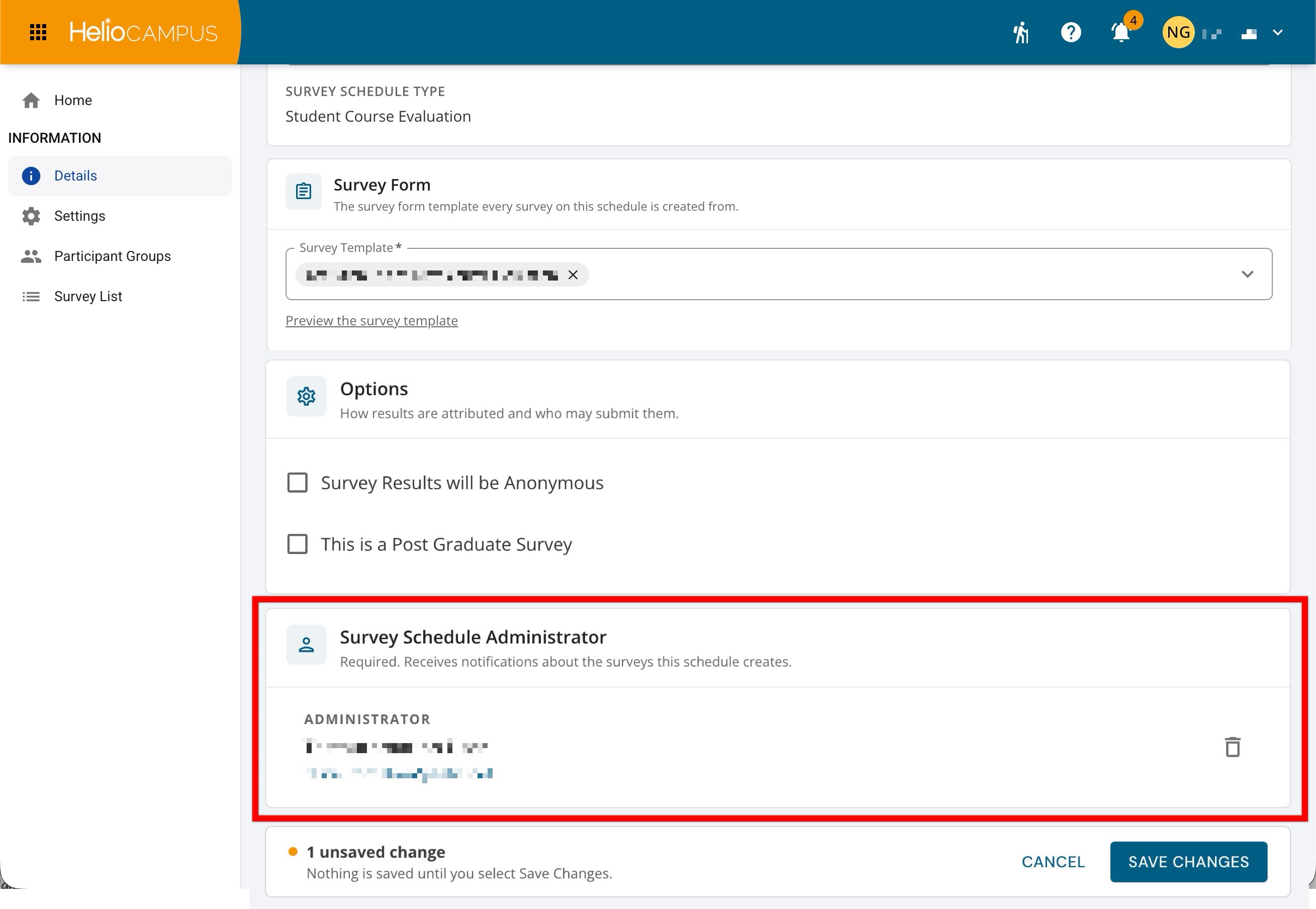Click inside the Survey Template field
1316x909 pixels.
(x=779, y=274)
